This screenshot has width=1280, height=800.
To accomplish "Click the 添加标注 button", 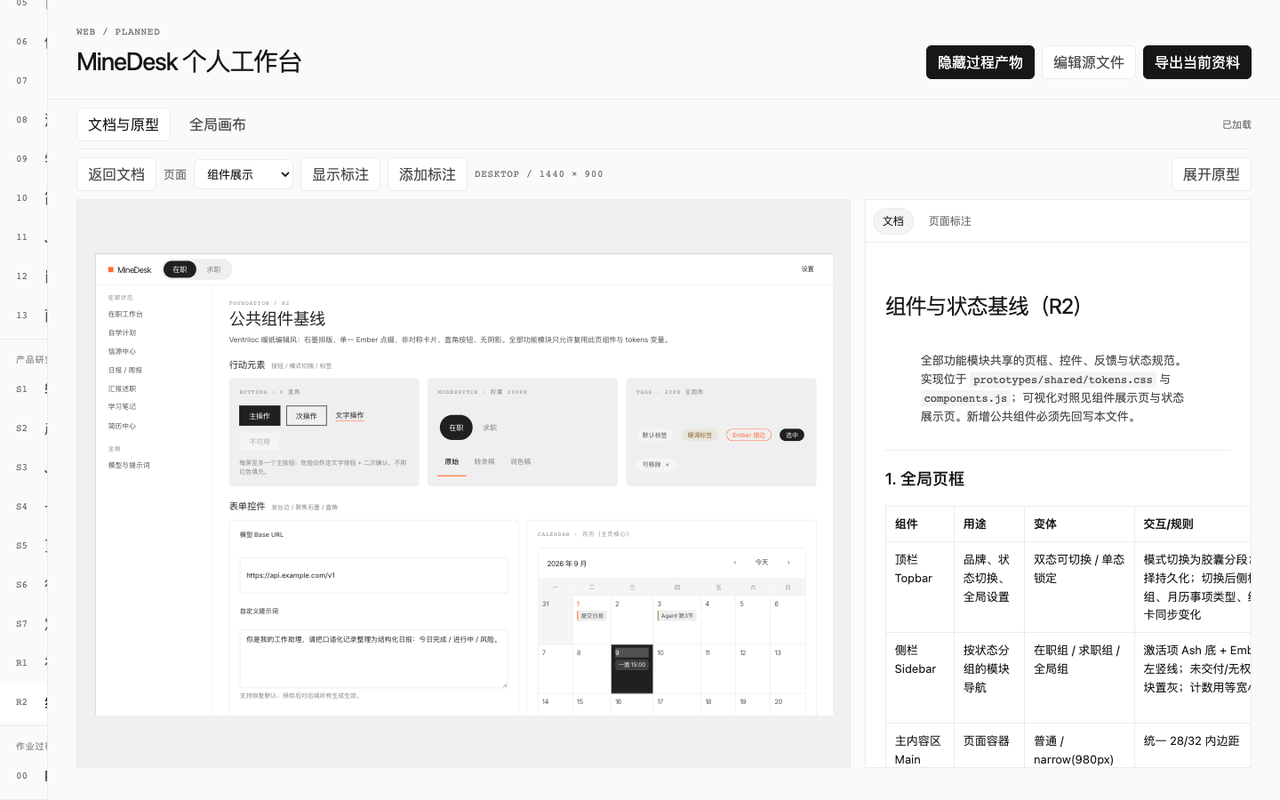I will tap(427, 174).
